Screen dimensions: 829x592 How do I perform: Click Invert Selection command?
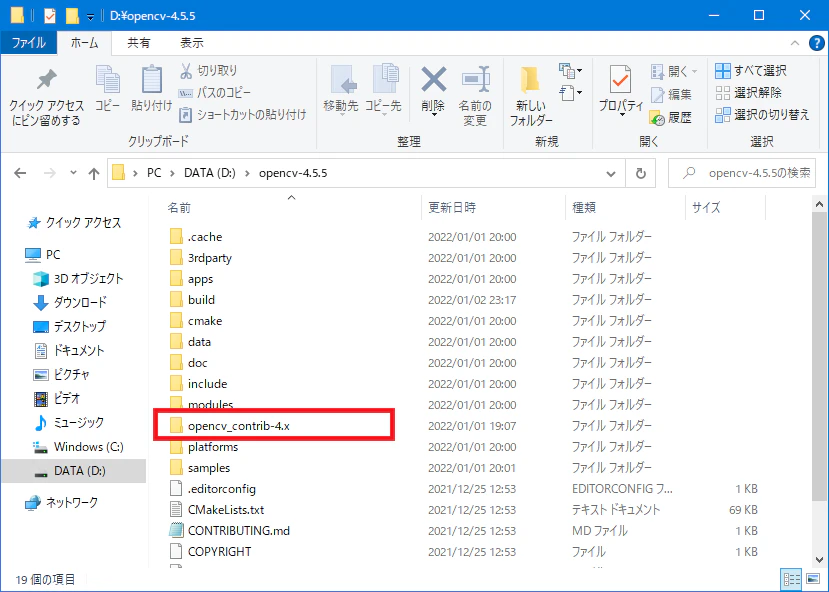(x=762, y=115)
